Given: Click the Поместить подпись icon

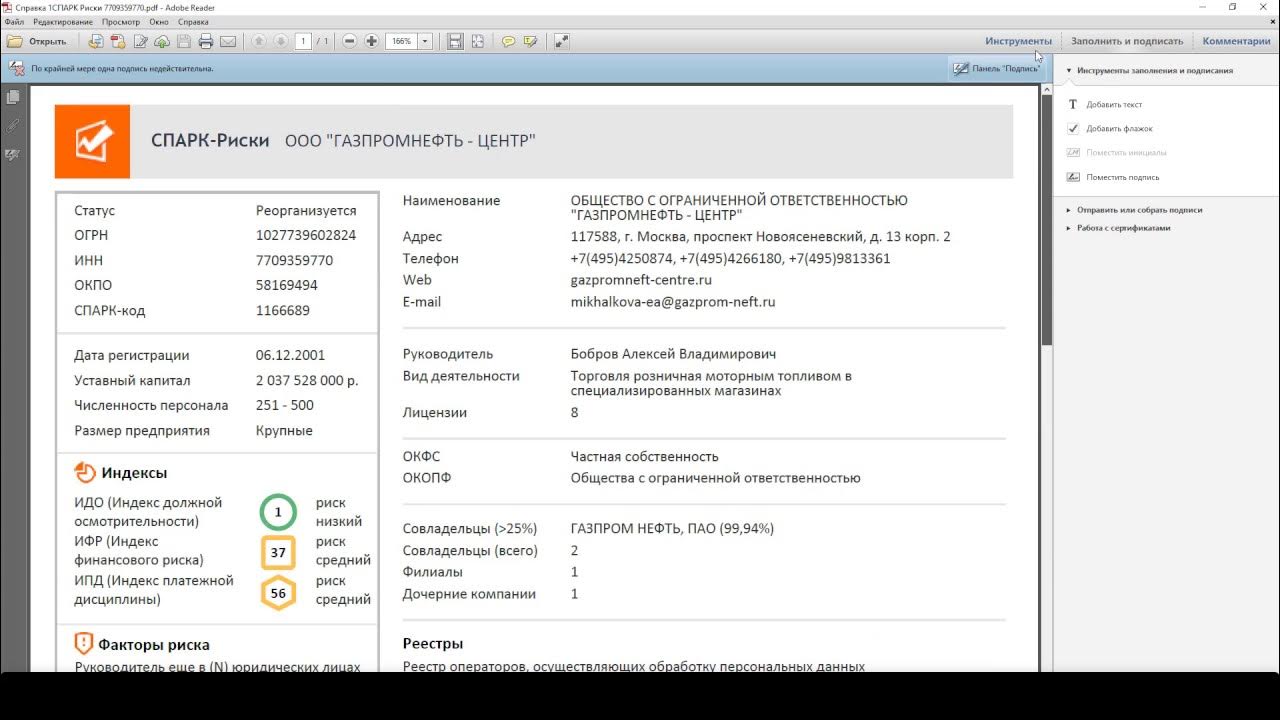Looking at the screenshot, I should (1073, 177).
